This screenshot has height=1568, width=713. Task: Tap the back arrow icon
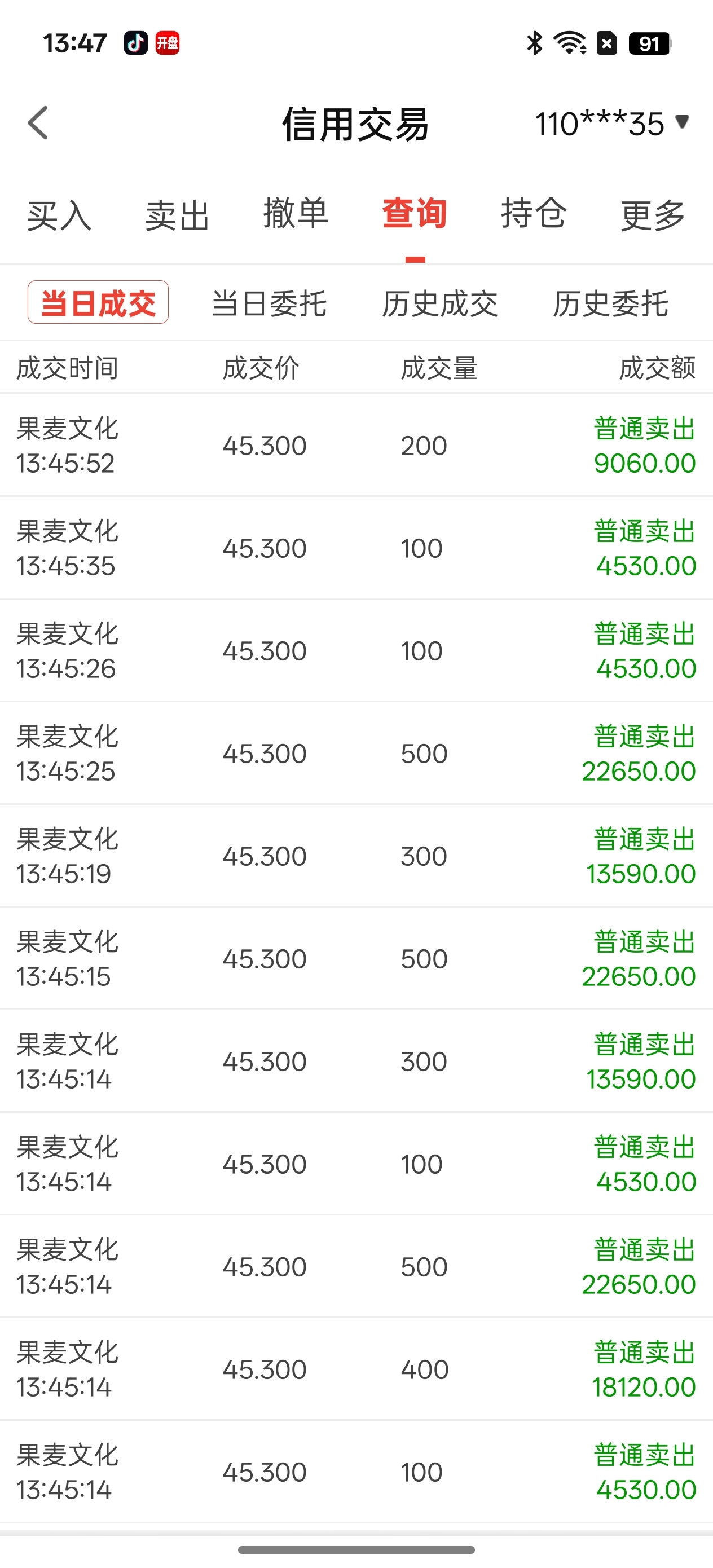click(38, 123)
